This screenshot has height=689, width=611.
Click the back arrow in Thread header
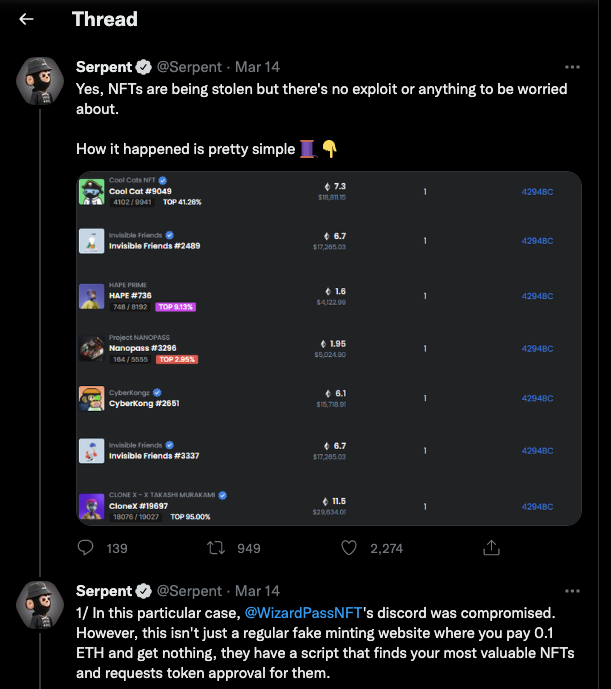click(x=27, y=19)
